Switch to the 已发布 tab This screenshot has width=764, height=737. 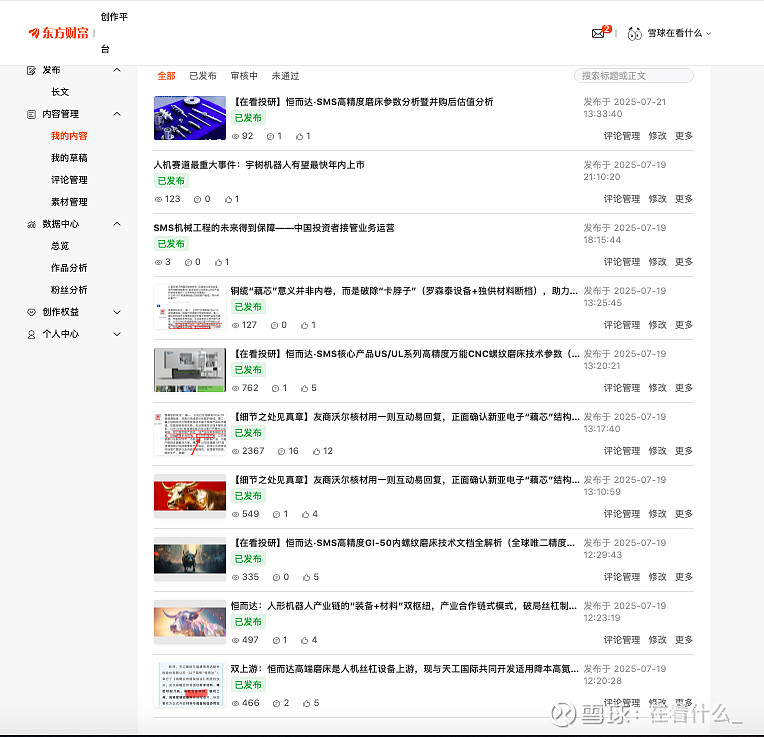coord(203,76)
